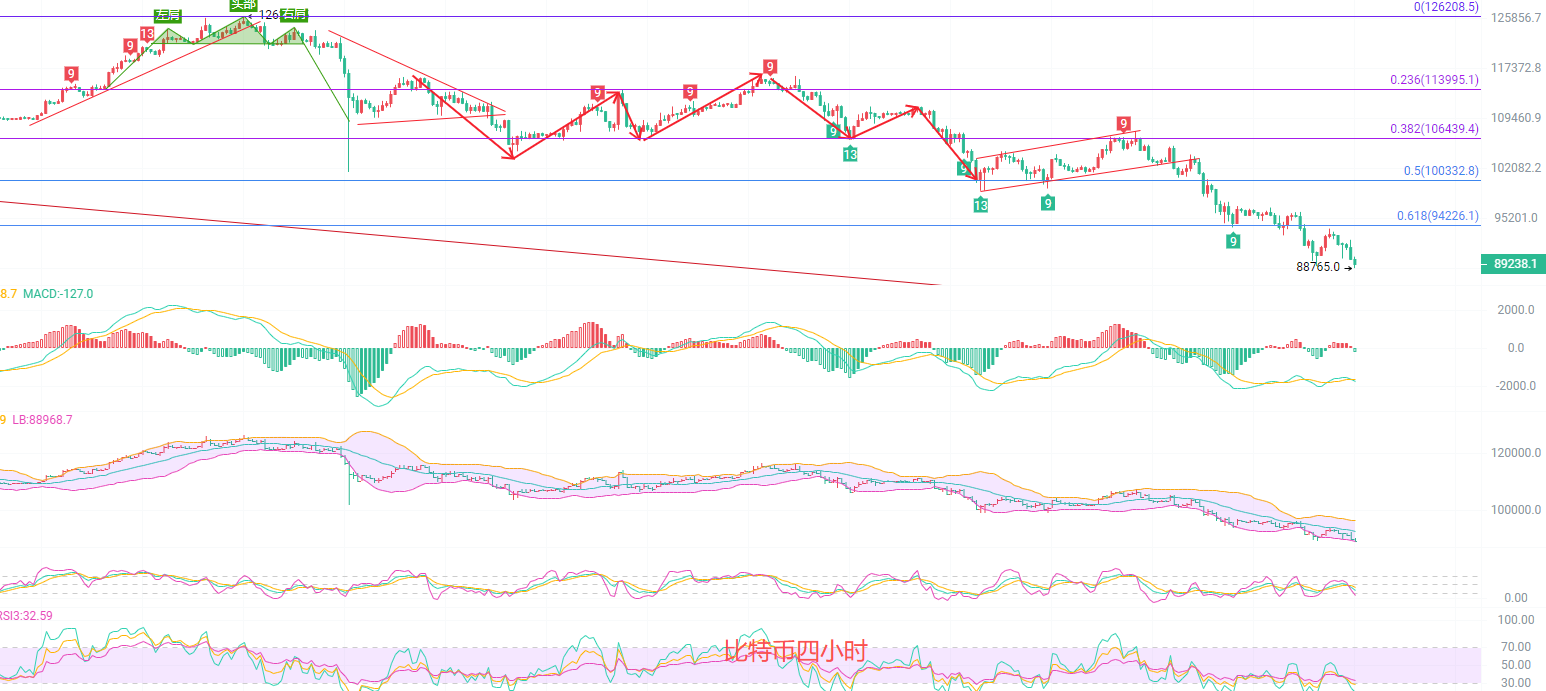The image size is (1546, 691).
Task: Select the 0.618(94226.1) Fibonacci label
Action: tap(1437, 215)
